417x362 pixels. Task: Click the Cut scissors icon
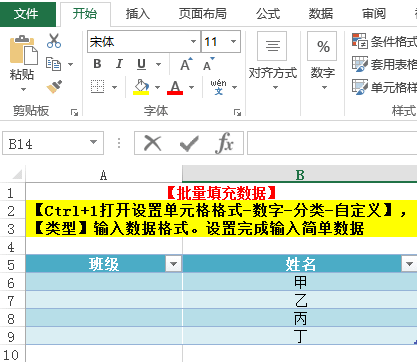coord(54,41)
